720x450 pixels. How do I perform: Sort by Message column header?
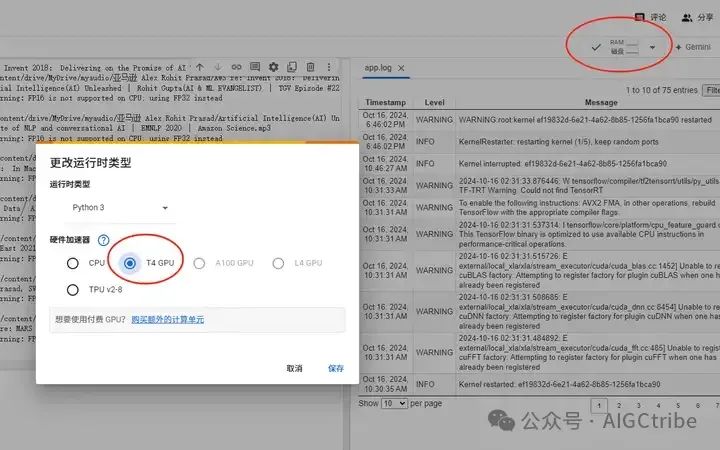pos(601,102)
